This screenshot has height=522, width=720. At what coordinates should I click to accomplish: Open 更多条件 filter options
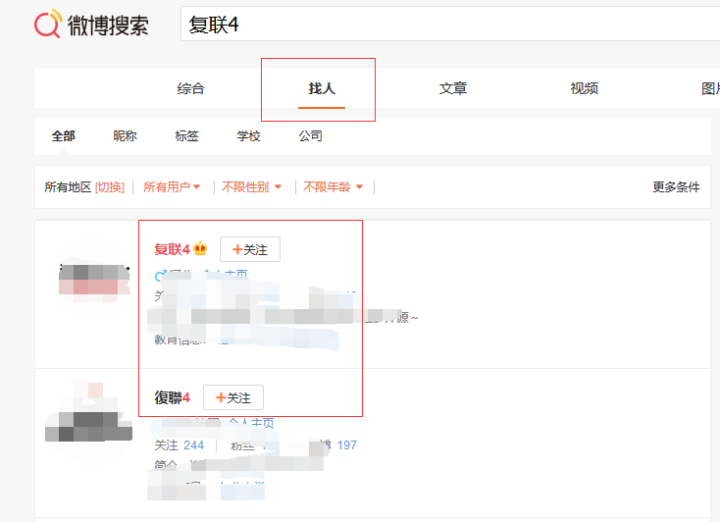(676, 187)
